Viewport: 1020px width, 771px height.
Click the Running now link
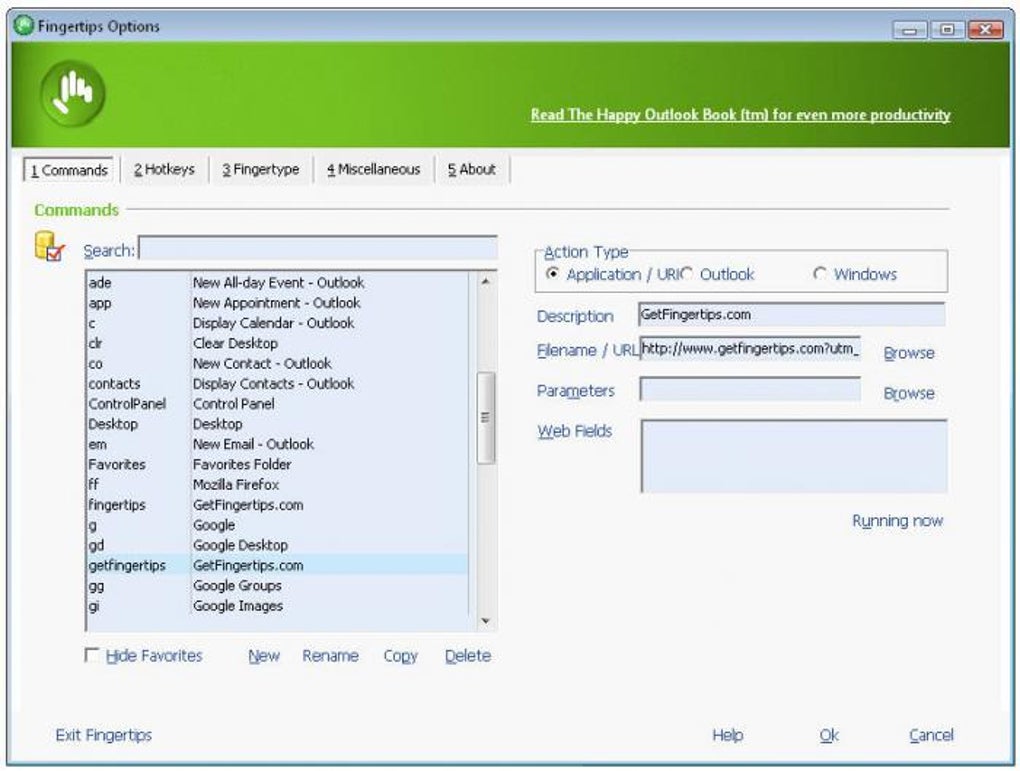tap(898, 521)
